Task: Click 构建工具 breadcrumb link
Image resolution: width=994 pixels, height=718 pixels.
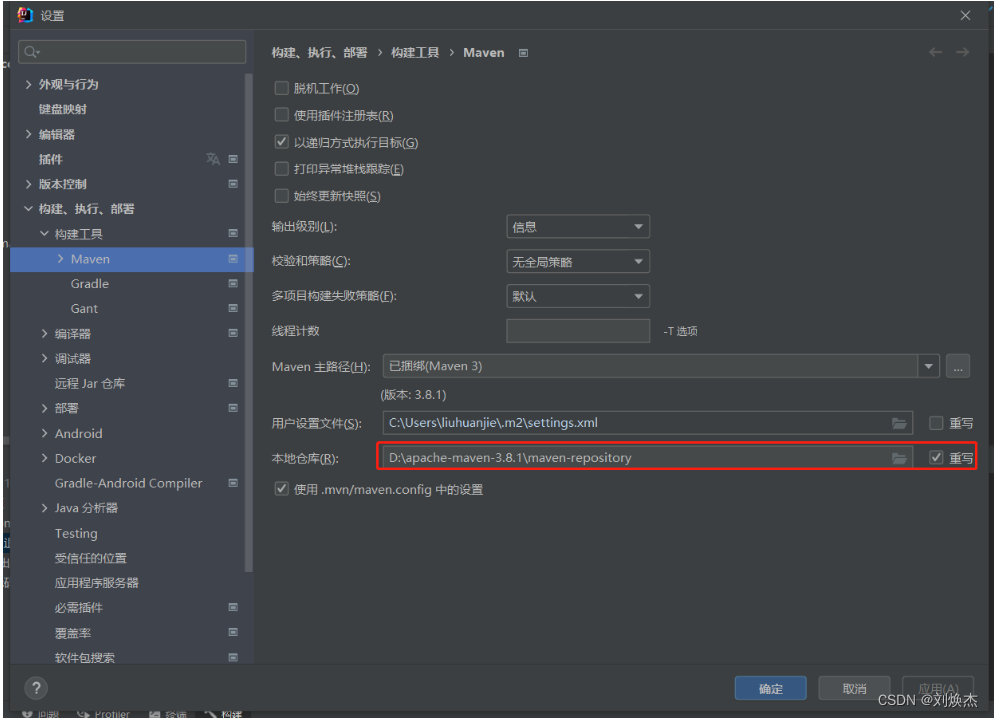Action: point(415,53)
